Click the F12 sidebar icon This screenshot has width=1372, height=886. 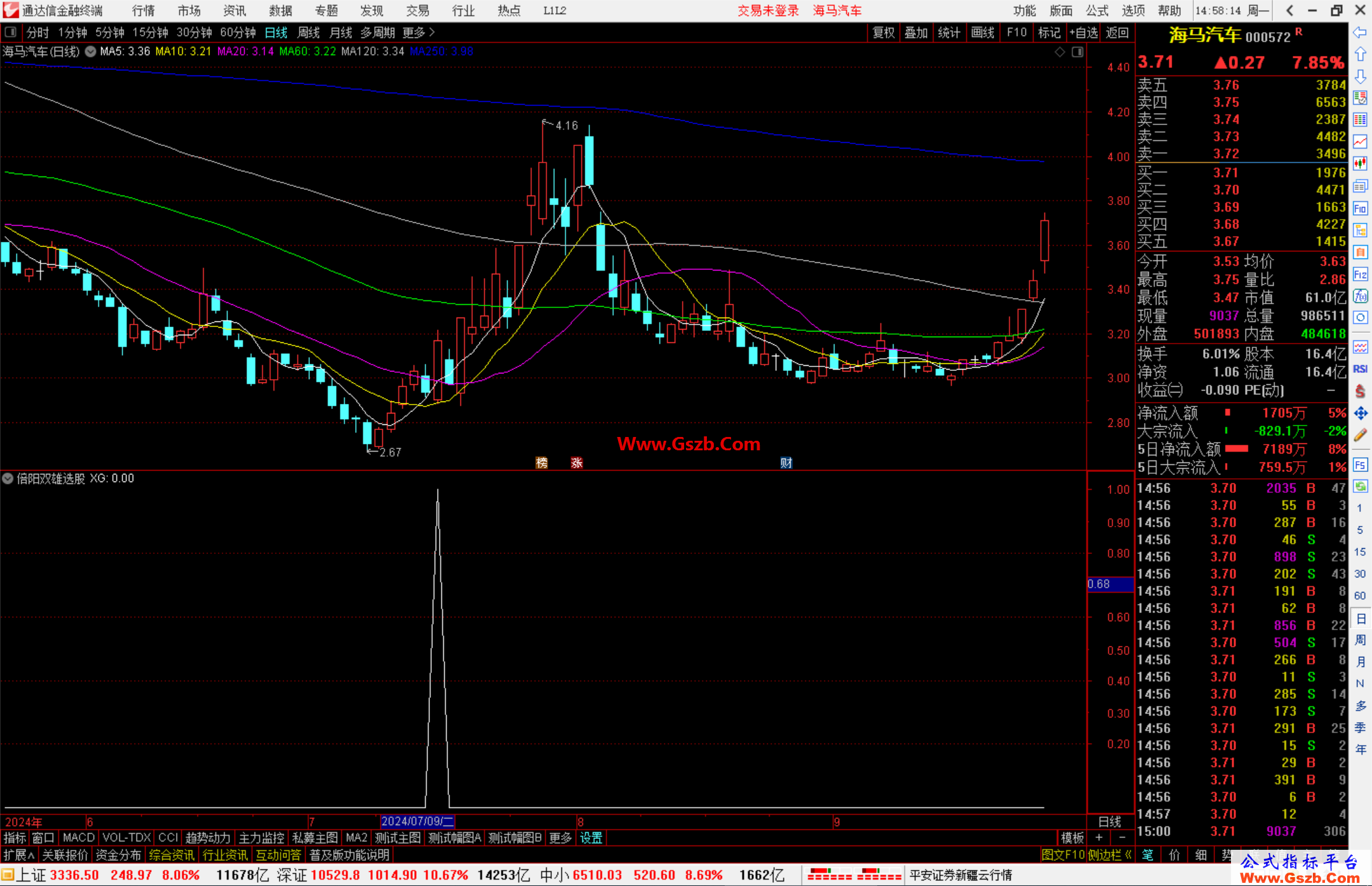(1360, 274)
